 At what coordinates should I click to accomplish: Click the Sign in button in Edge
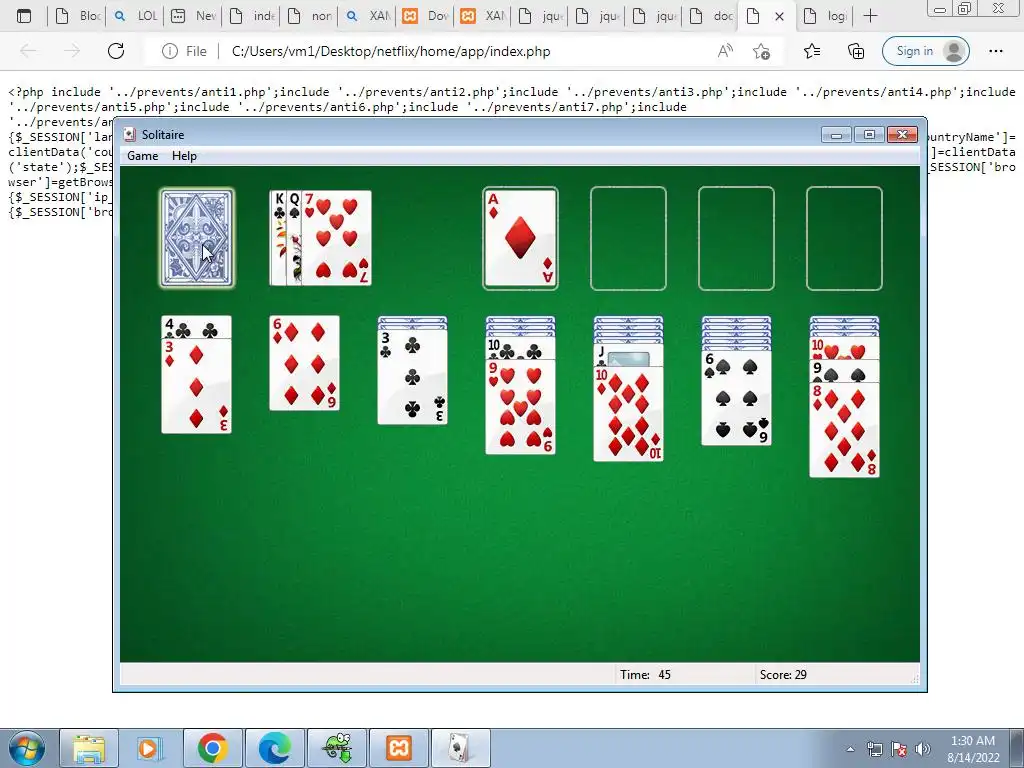pos(925,51)
